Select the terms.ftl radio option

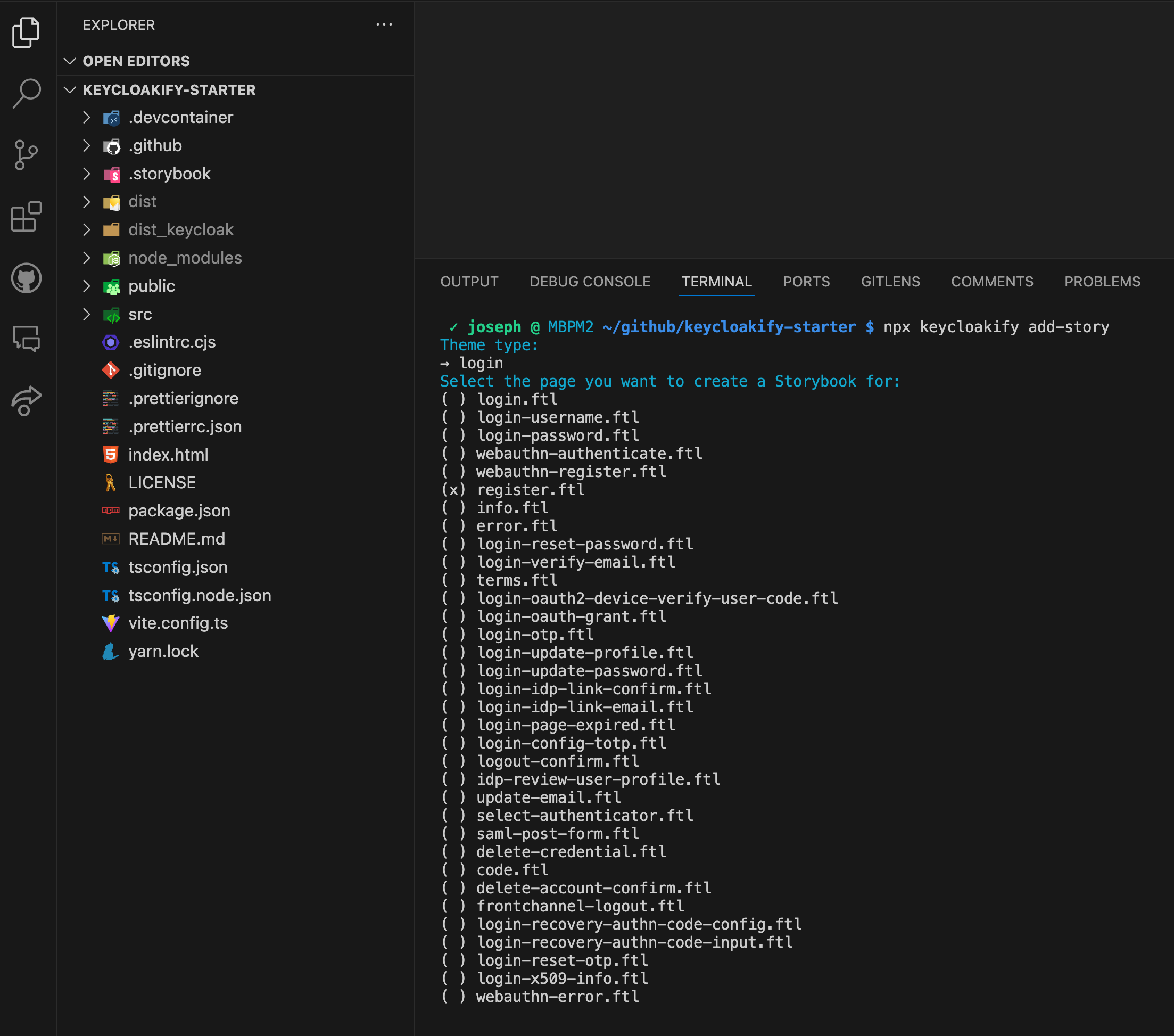(x=453, y=580)
